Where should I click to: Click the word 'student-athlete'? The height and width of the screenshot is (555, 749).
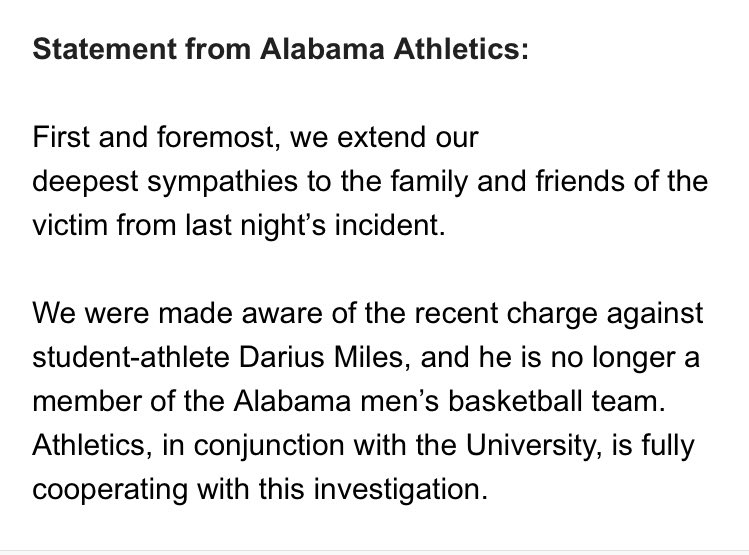131,357
